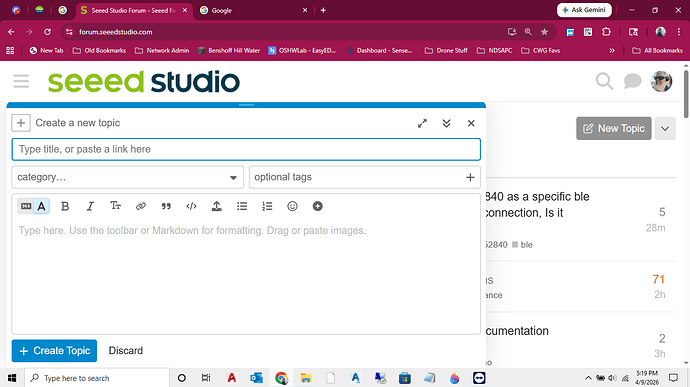Viewport: 690px width, 387px height.
Task: Click the New Topic button
Action: click(x=614, y=129)
